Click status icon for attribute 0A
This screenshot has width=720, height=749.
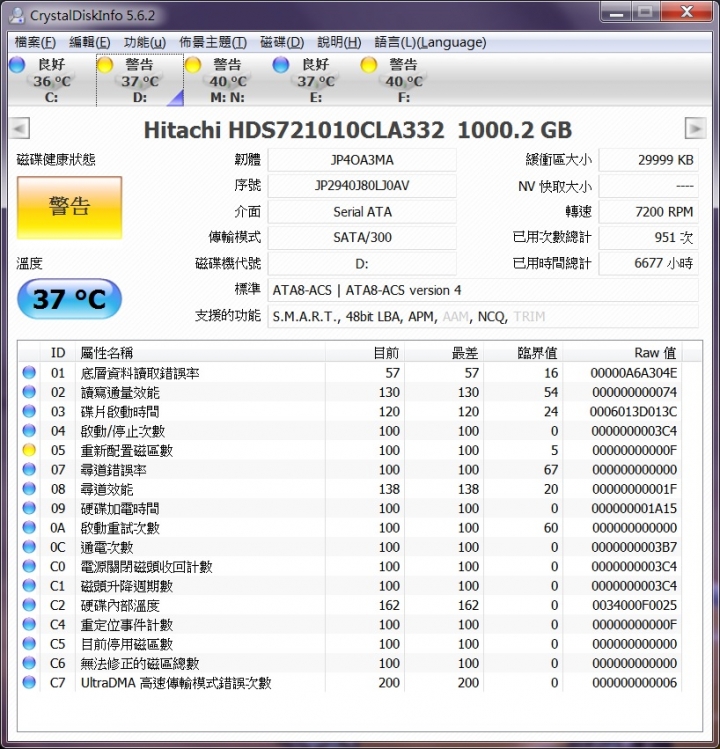[x=29, y=527]
